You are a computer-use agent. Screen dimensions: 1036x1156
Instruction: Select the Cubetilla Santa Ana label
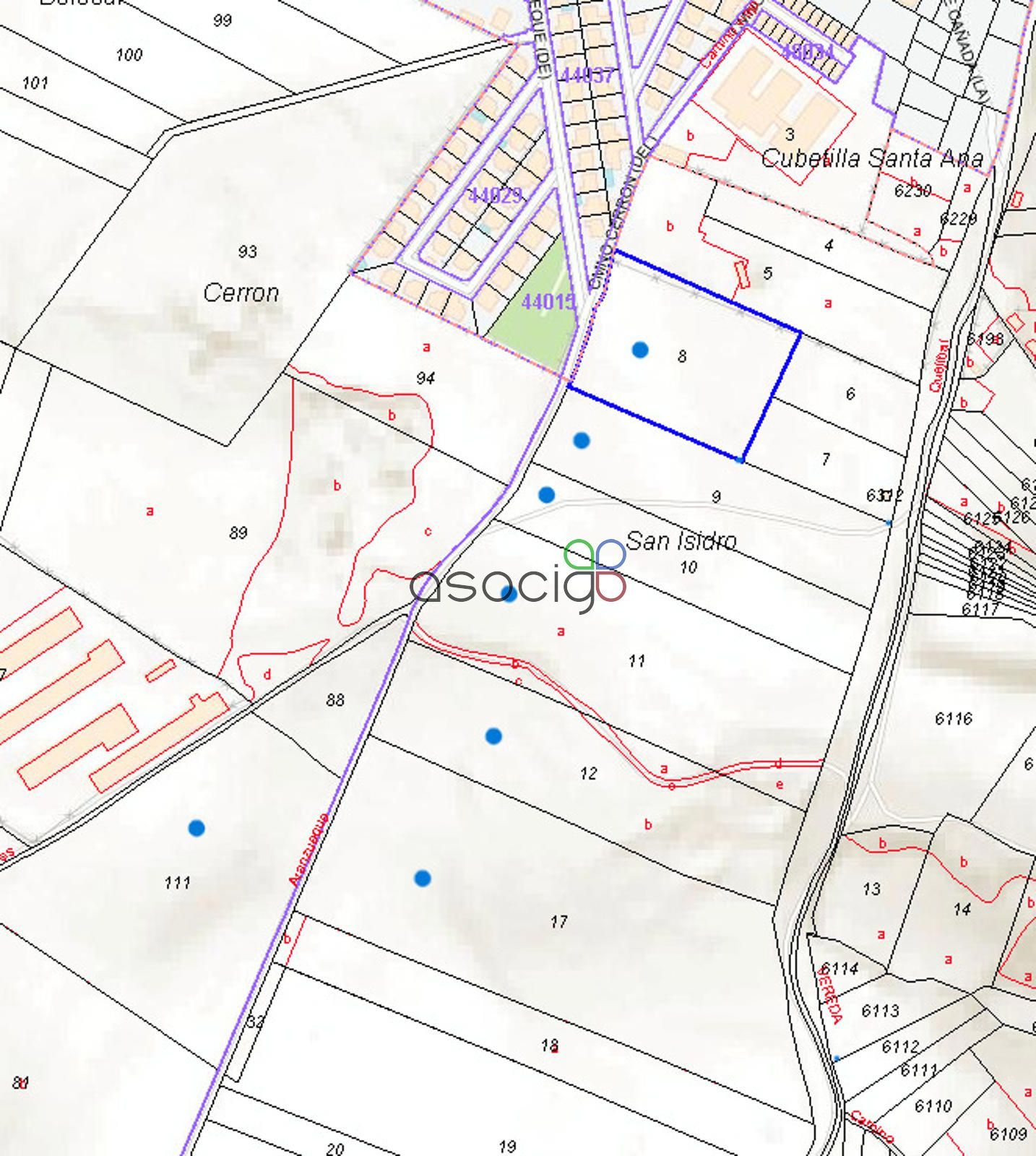click(872, 158)
